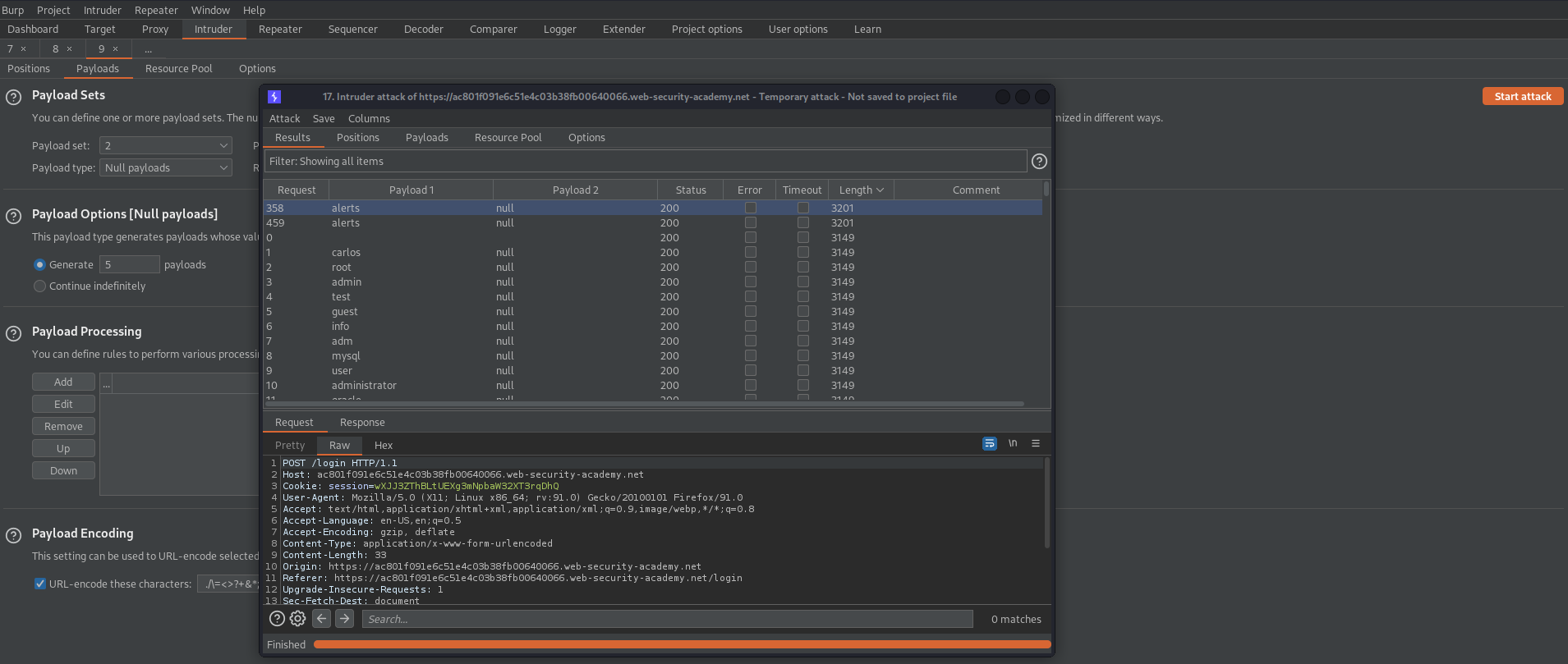The width and height of the screenshot is (1568, 664).
Task: Click Add payload processing rule button
Action: 63,382
